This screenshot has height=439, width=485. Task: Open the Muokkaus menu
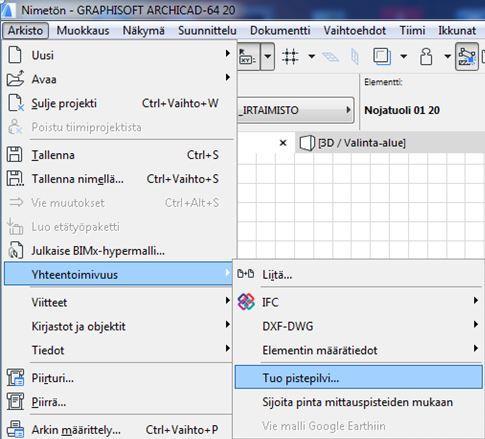(83, 31)
